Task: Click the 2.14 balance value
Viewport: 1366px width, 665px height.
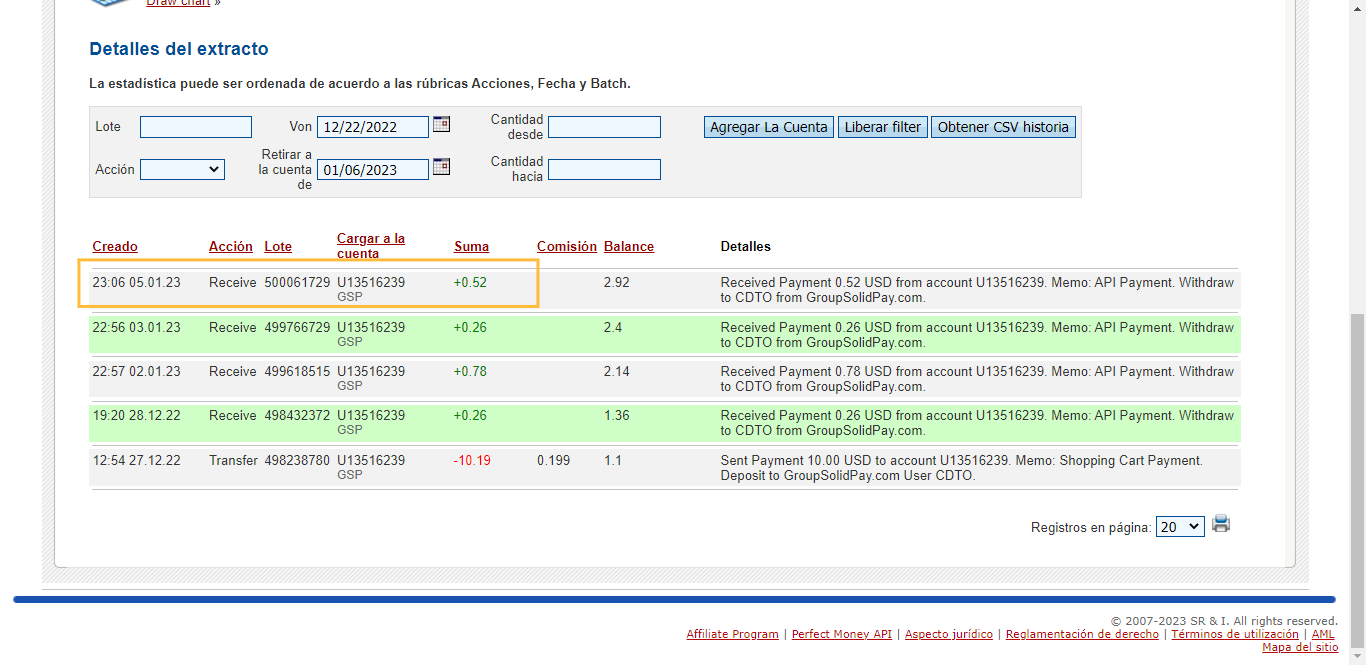Action: (617, 371)
